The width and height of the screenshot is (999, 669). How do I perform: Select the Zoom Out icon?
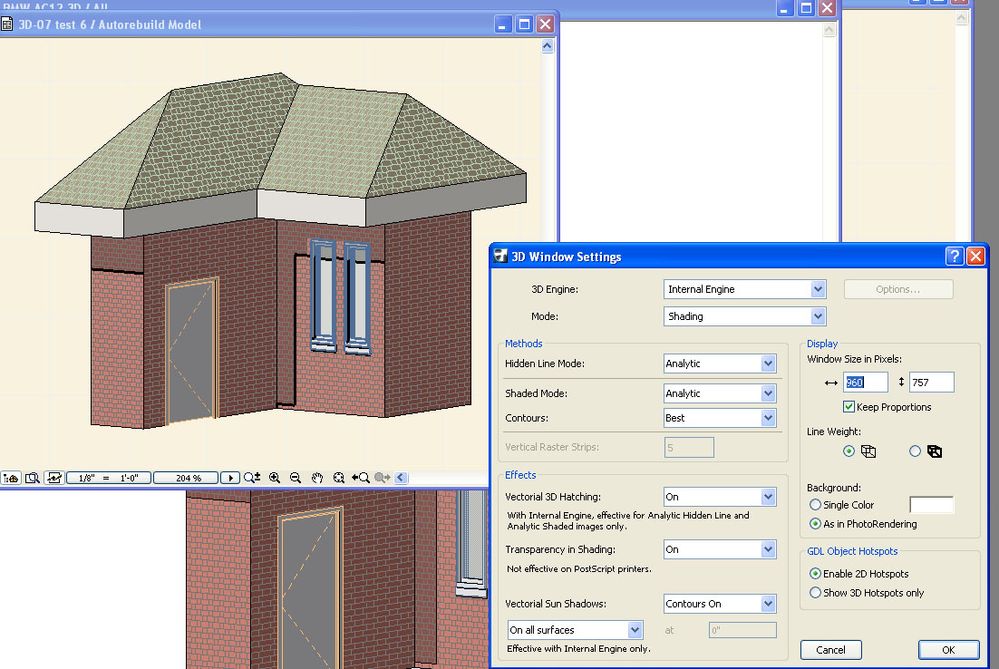click(x=294, y=477)
